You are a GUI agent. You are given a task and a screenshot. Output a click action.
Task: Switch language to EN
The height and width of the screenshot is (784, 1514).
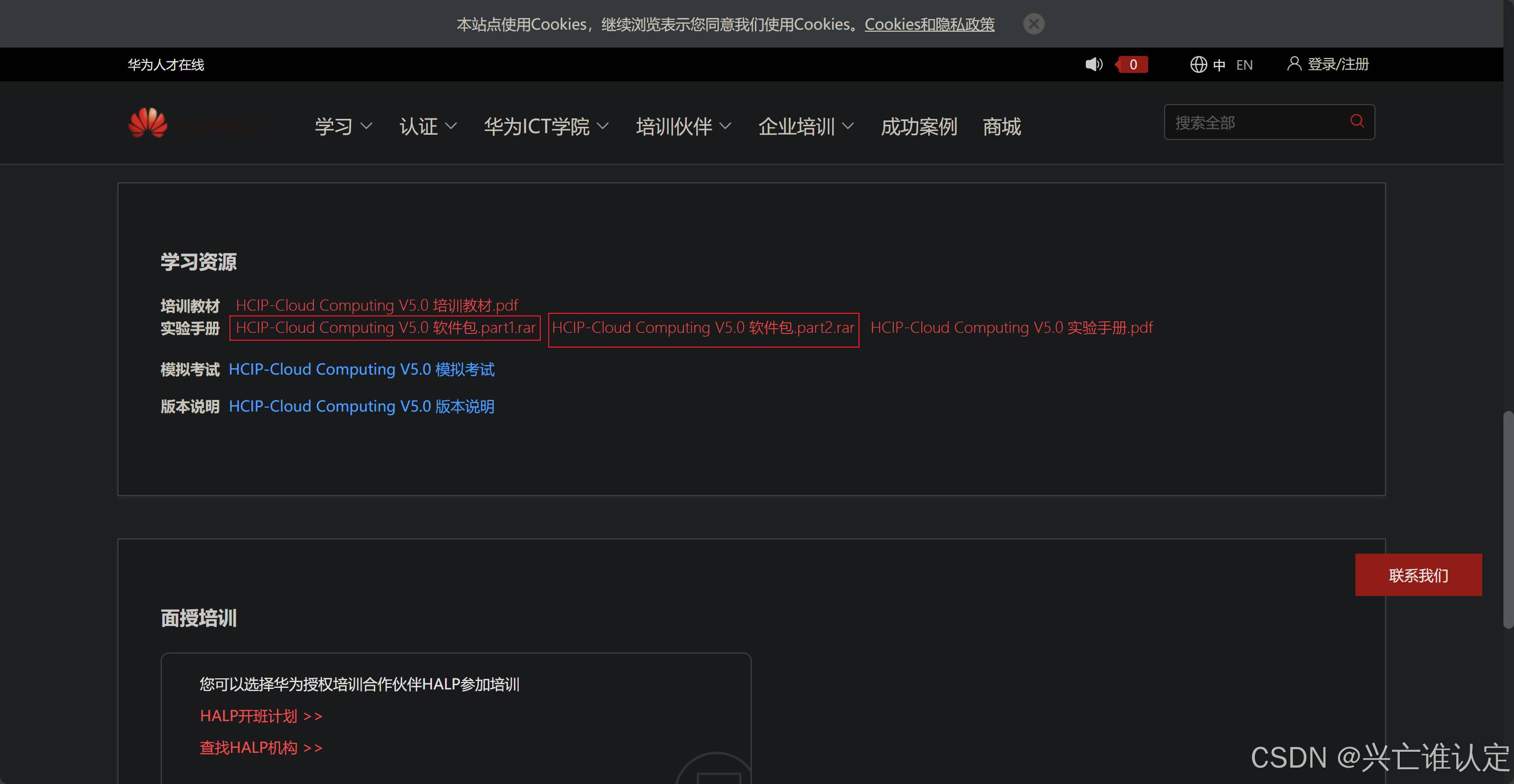tap(1244, 64)
